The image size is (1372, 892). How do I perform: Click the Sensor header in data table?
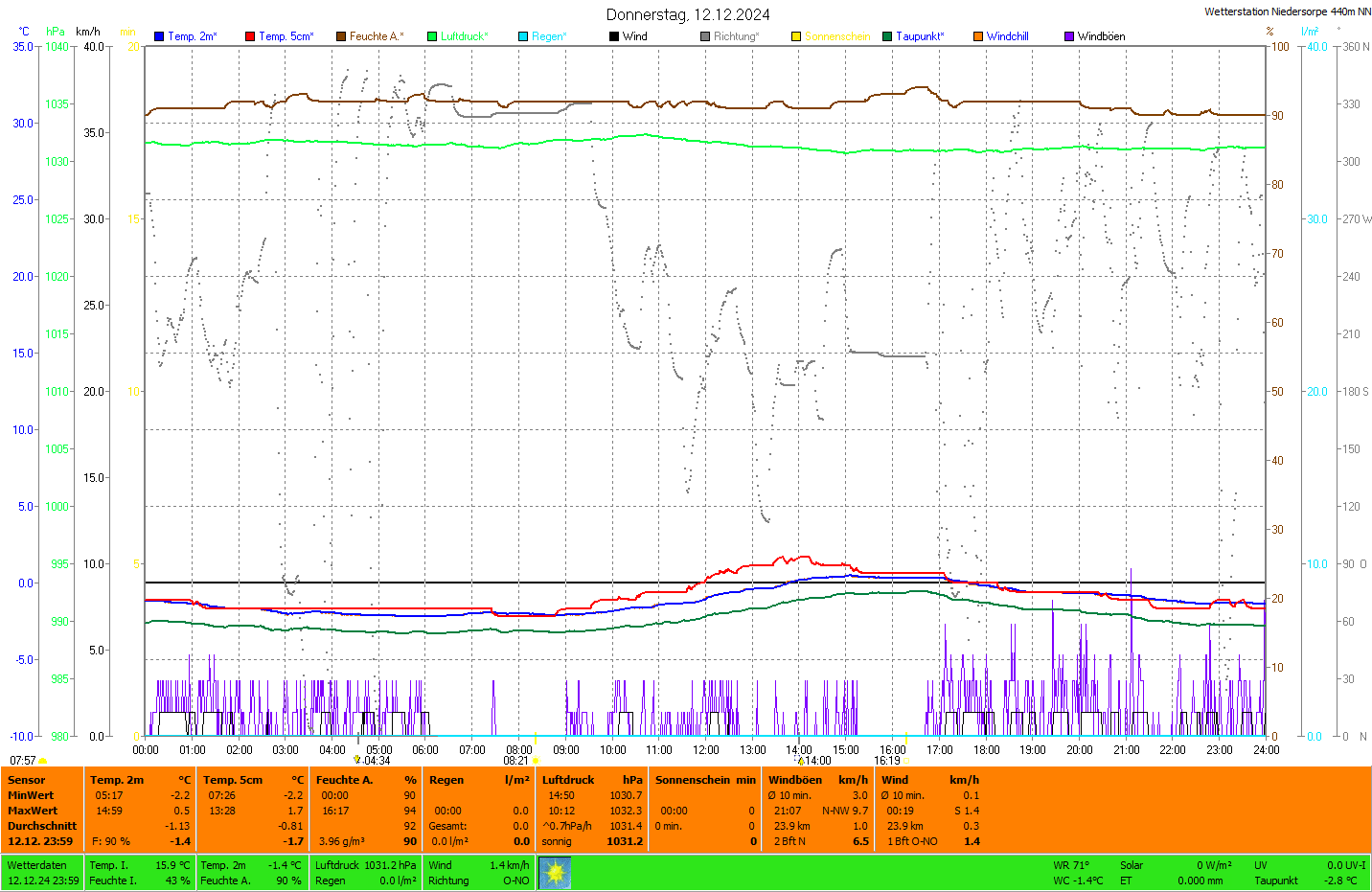(x=27, y=780)
